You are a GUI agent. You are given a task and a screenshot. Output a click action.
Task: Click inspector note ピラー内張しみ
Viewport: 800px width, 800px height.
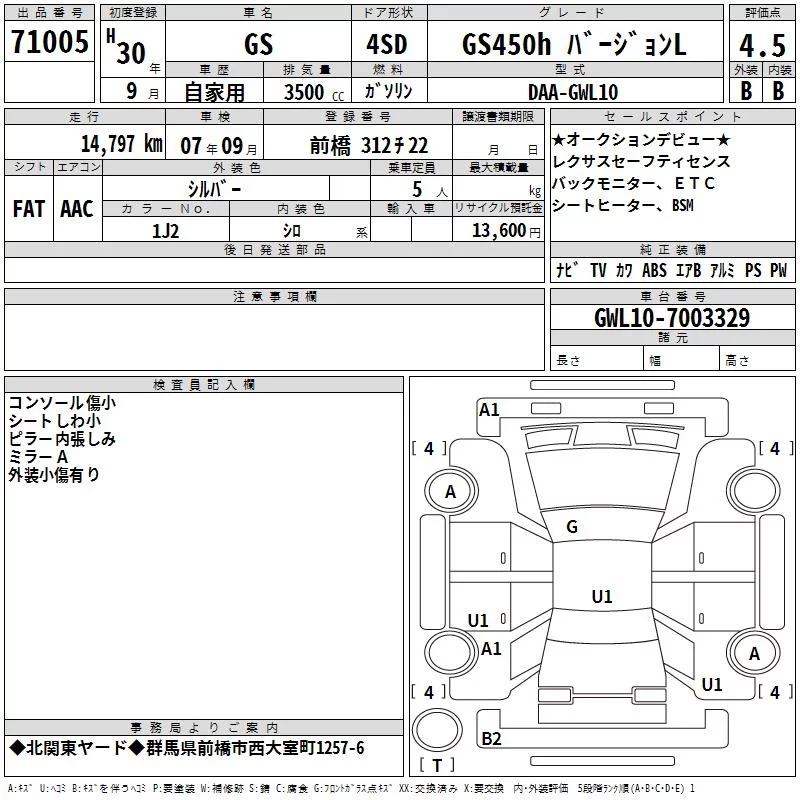point(62,438)
